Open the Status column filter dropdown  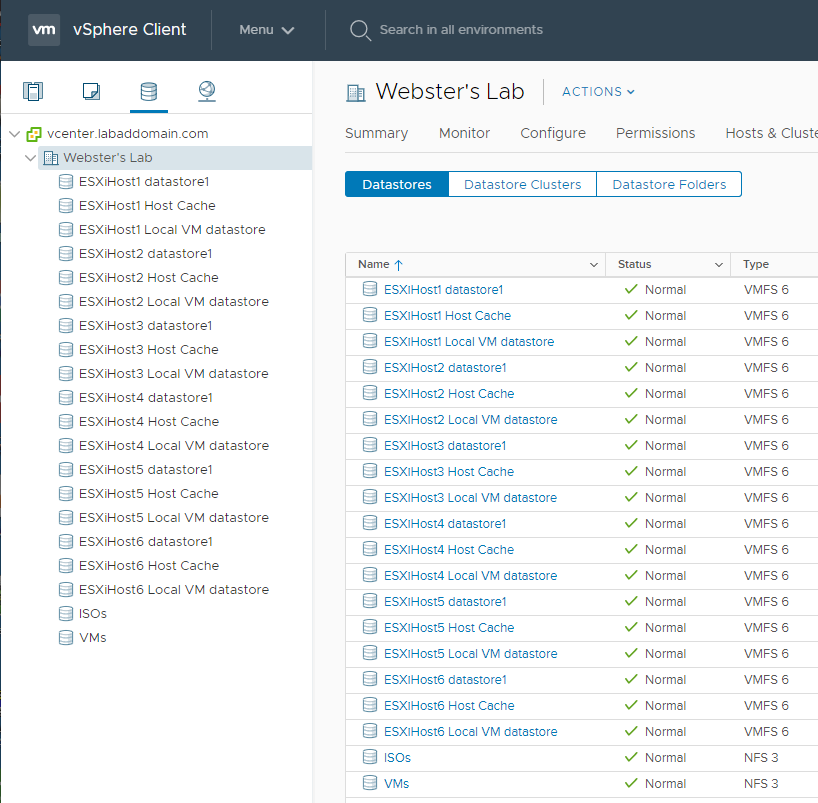[x=718, y=265]
